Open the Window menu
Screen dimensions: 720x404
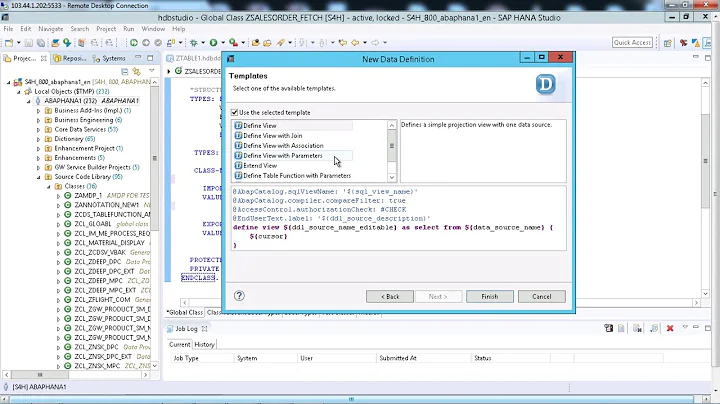pyautogui.click(x=153, y=28)
